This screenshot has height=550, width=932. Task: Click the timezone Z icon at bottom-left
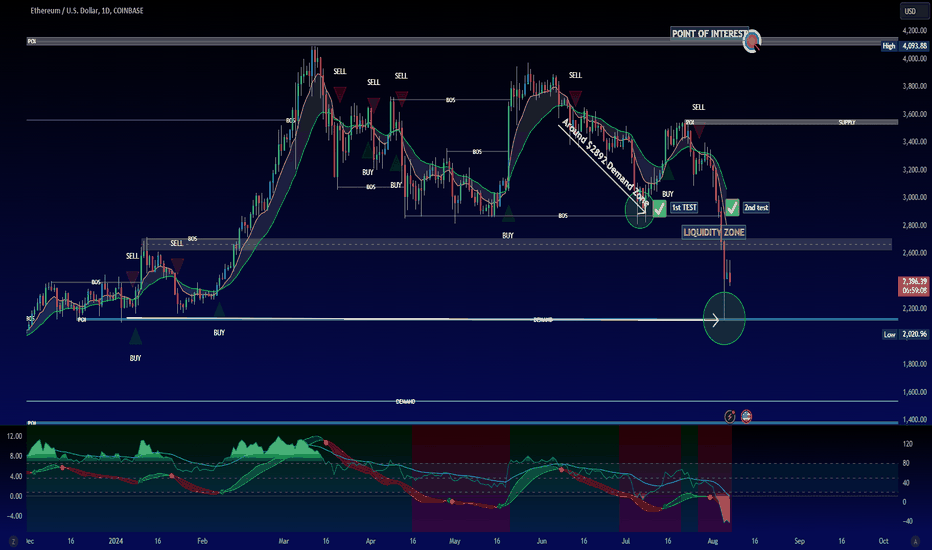13,541
